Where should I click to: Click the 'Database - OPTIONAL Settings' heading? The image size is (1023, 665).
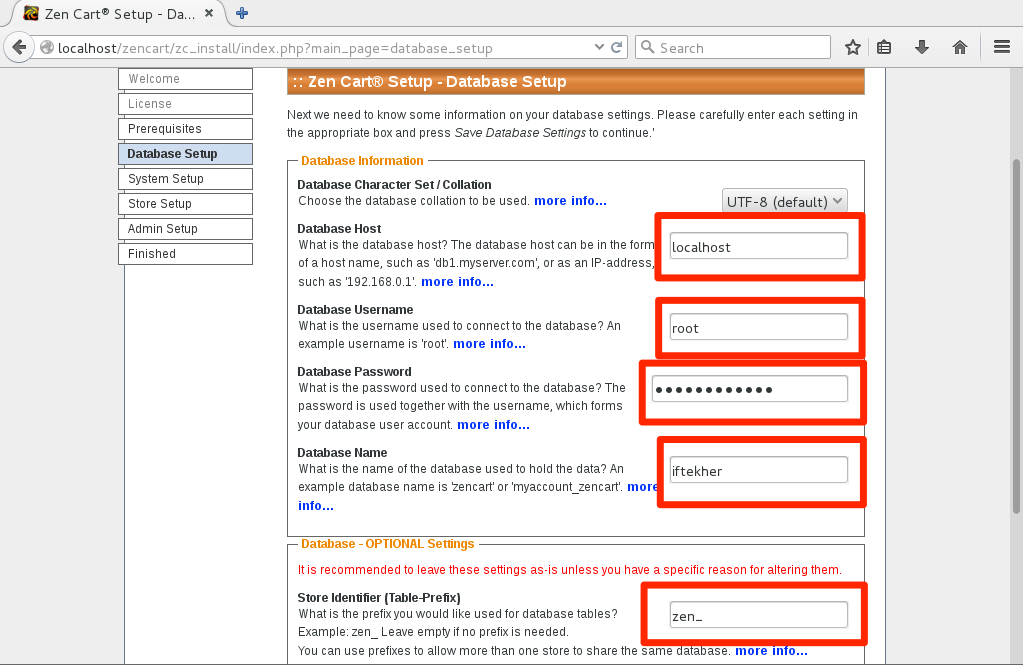coord(388,544)
